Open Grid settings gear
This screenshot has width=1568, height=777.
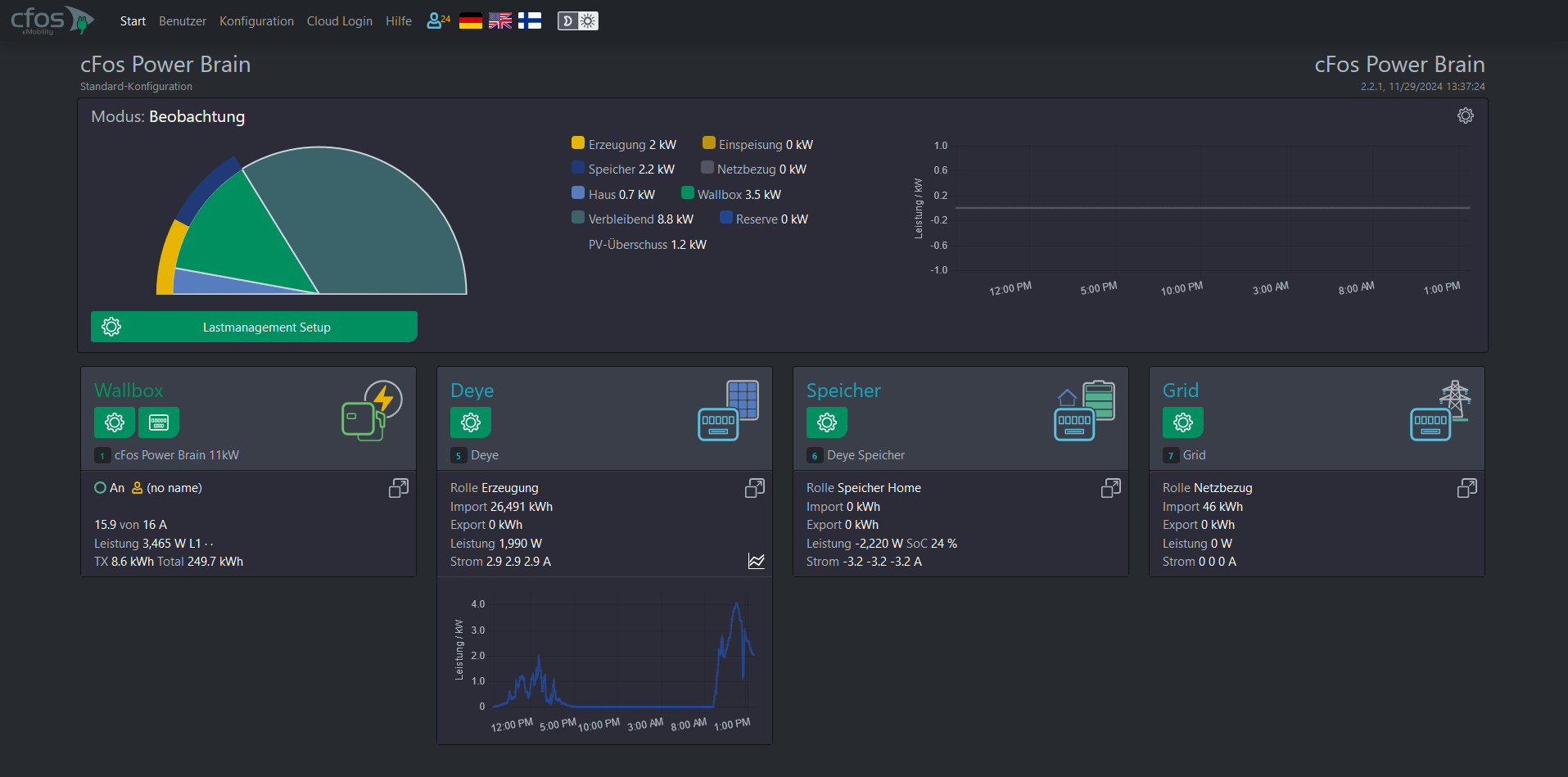pos(1183,422)
